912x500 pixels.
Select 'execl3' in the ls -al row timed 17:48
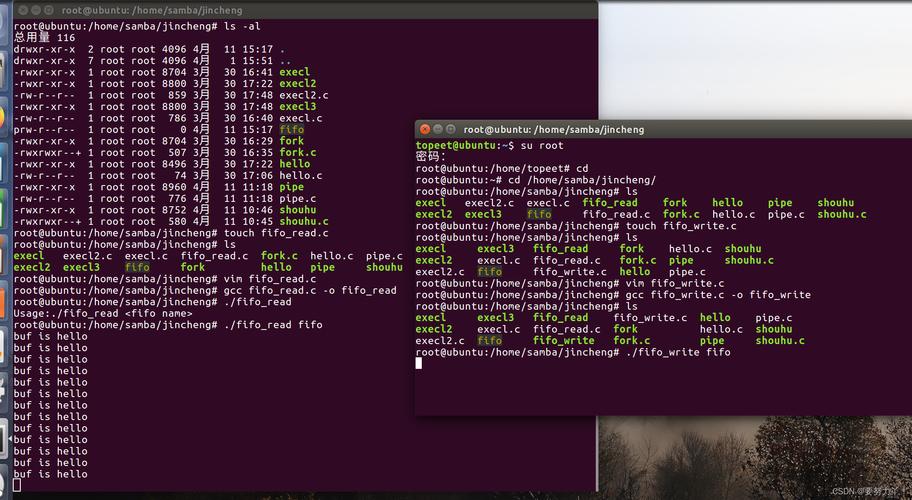click(298, 106)
